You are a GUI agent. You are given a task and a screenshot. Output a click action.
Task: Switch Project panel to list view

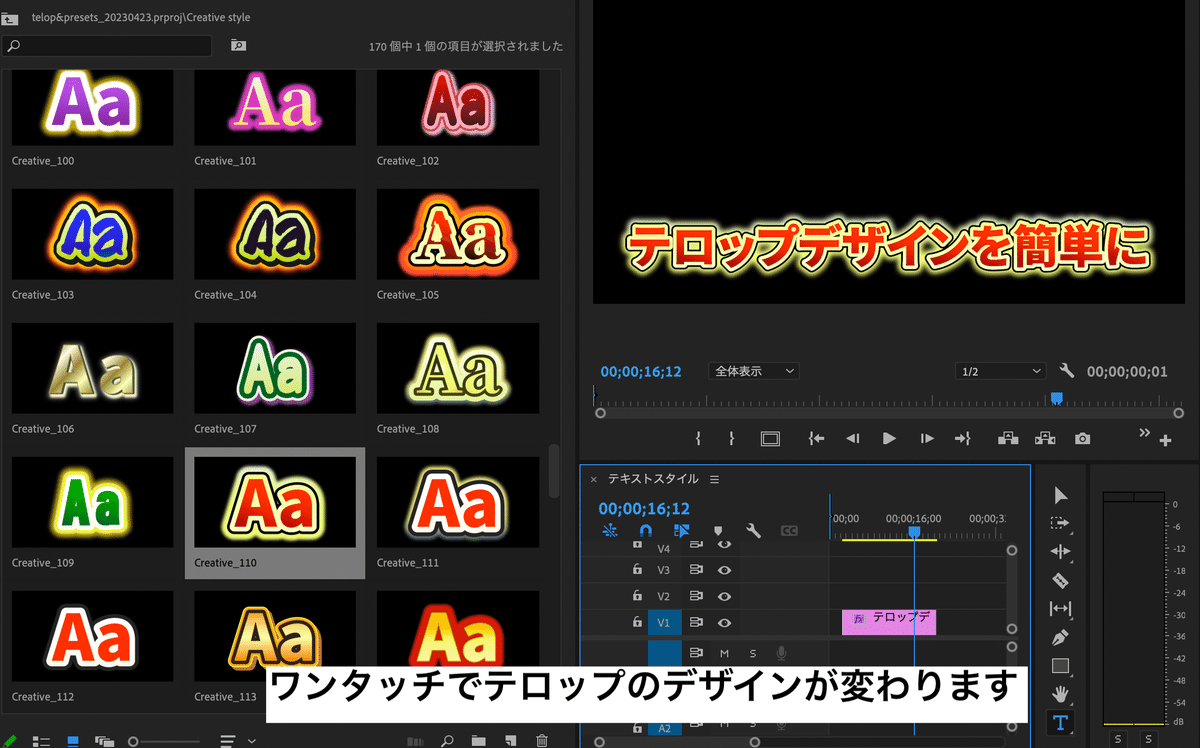[x=41, y=741]
